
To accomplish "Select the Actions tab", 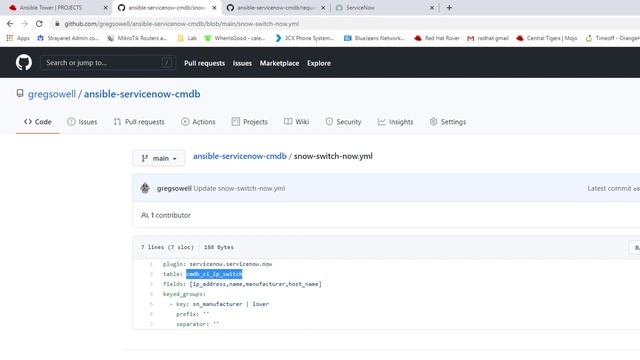I will 198,122.
